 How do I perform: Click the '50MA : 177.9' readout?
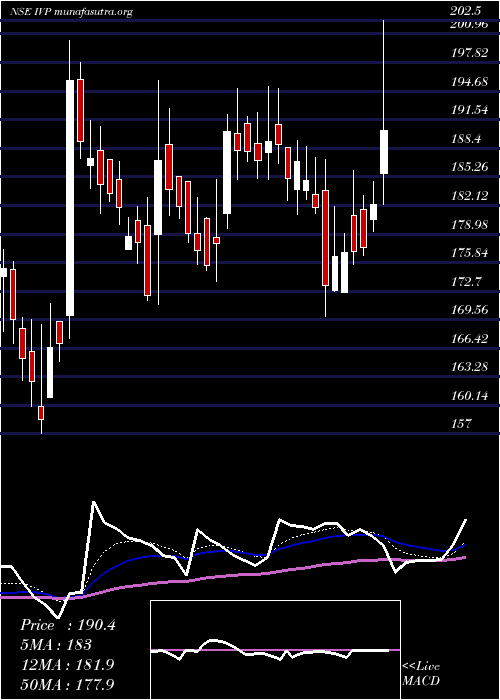pos(67,684)
